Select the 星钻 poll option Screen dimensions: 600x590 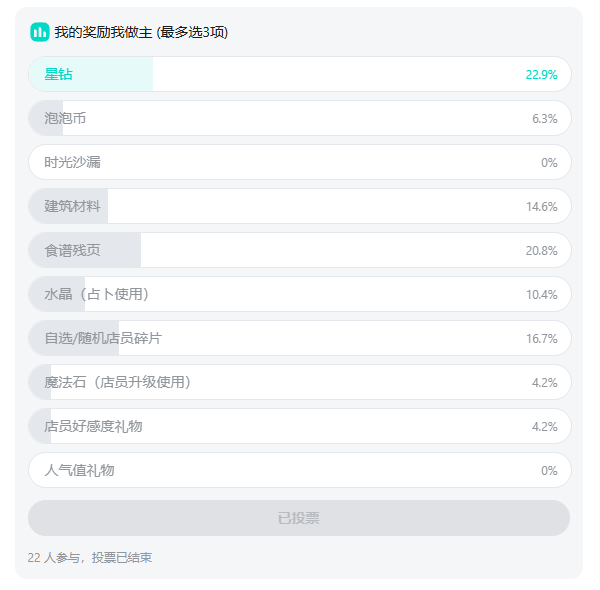point(300,74)
